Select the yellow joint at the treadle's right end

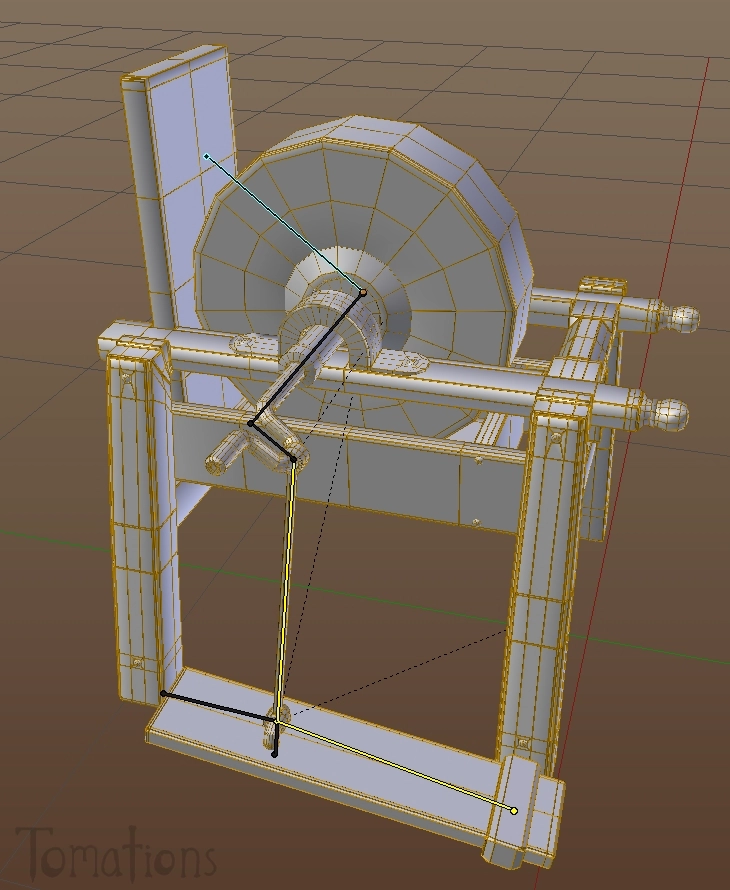click(x=514, y=811)
